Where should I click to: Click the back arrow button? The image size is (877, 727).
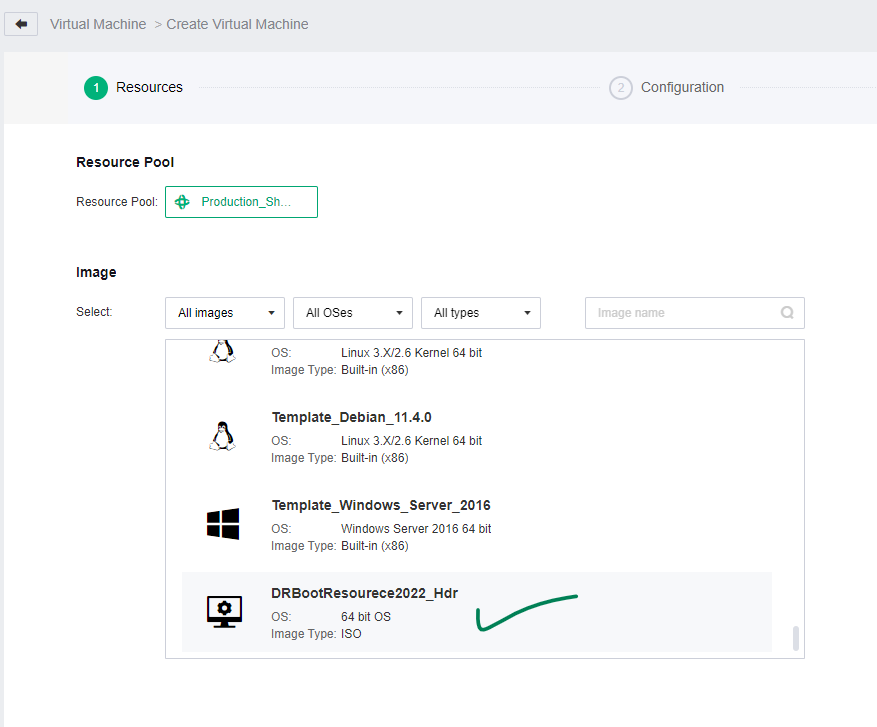tap(21, 24)
